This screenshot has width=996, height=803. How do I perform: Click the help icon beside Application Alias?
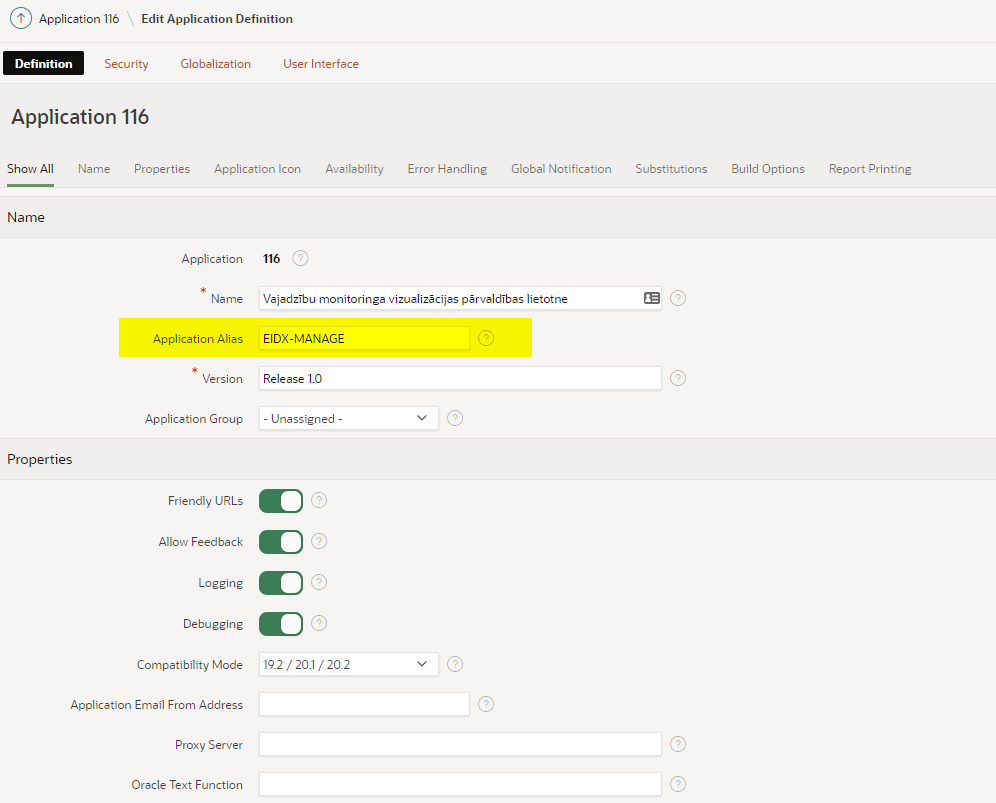[x=486, y=338]
